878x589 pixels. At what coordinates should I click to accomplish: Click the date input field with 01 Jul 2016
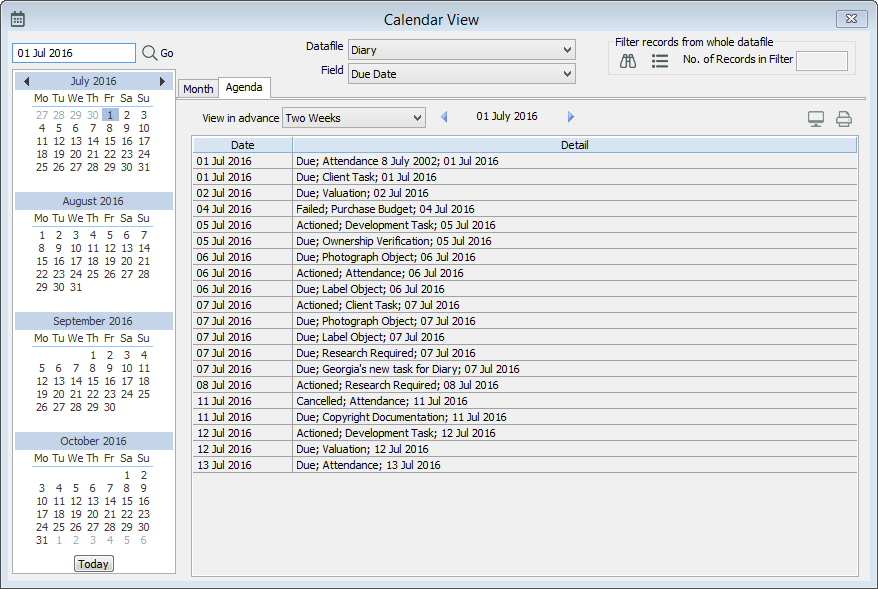74,53
